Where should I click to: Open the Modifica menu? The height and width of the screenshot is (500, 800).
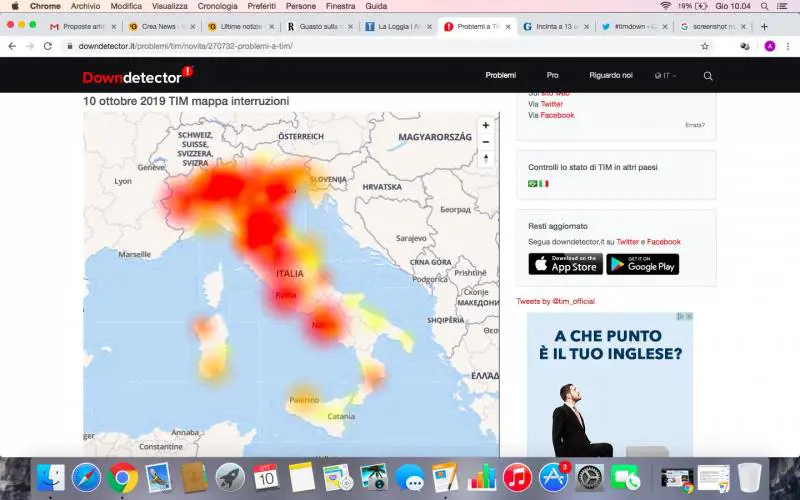(126, 6)
